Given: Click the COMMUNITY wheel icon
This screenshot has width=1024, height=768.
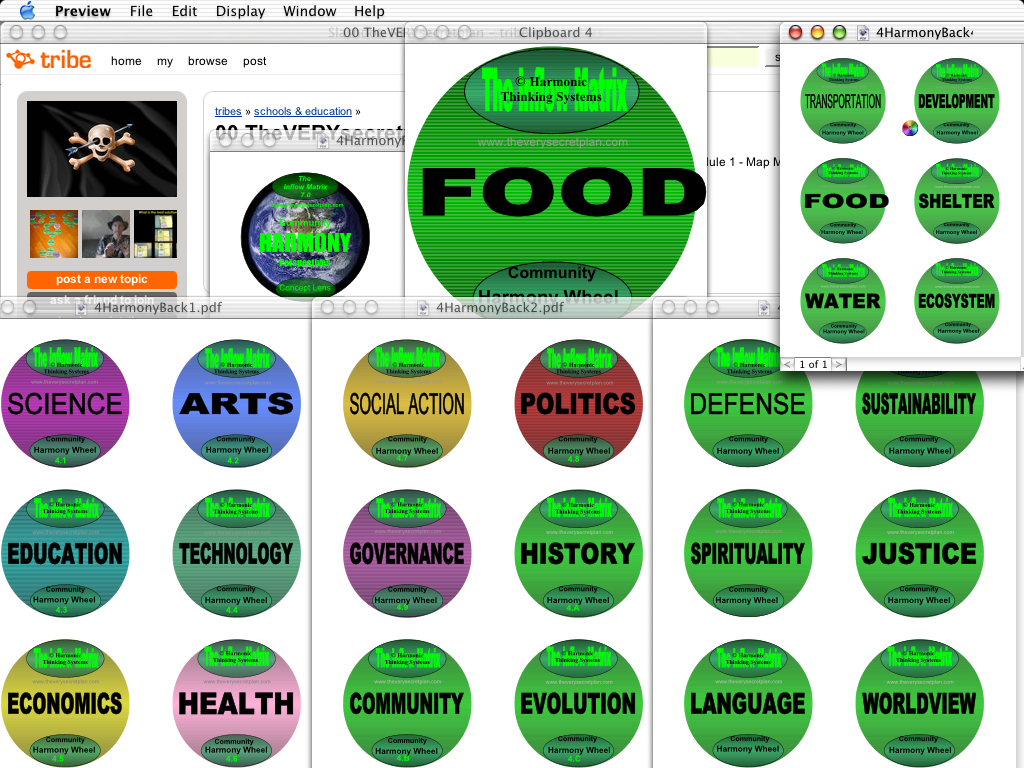Looking at the screenshot, I should 407,703.
